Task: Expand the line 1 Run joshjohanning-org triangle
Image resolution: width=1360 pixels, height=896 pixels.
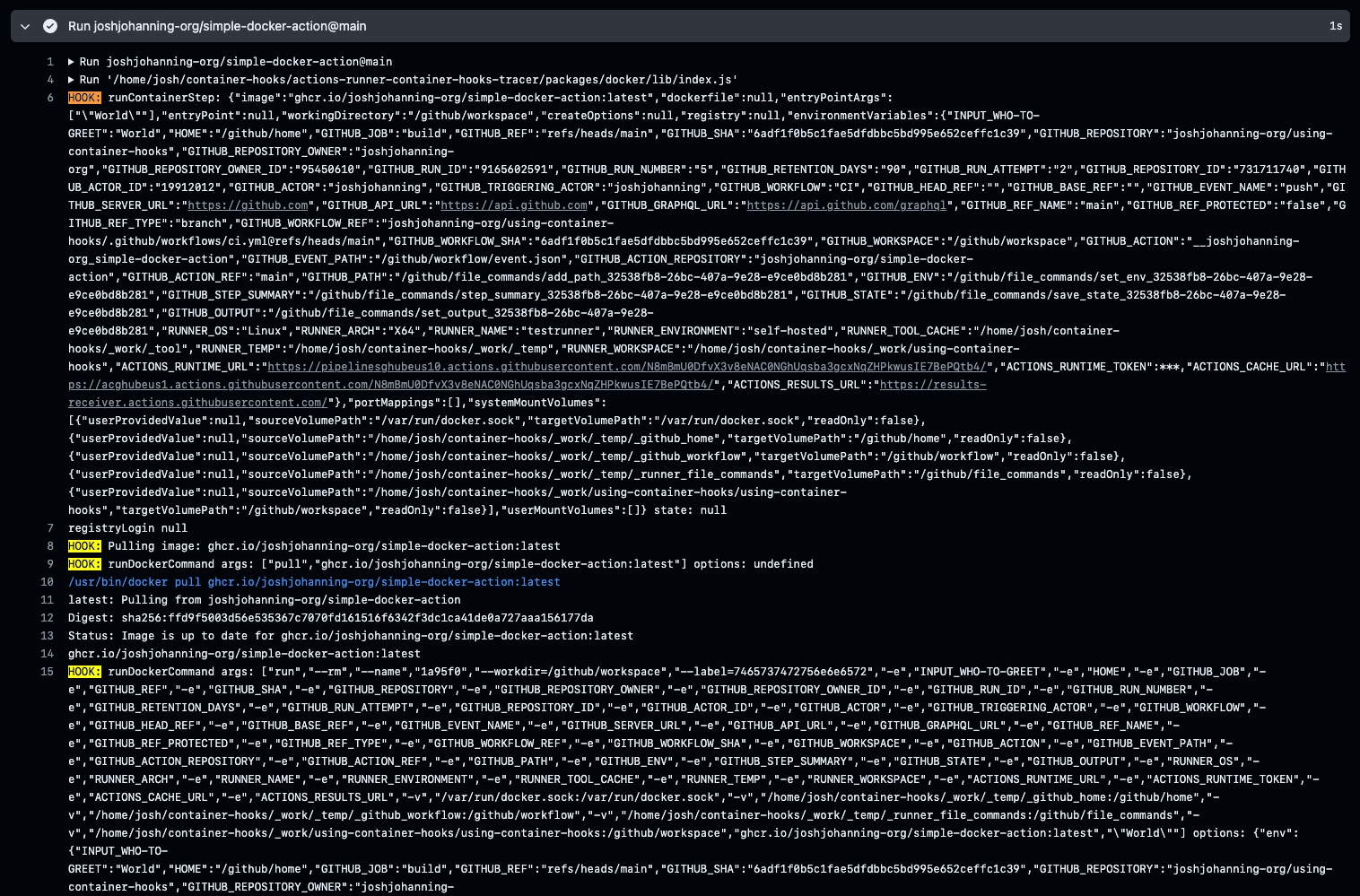Action: click(72, 62)
